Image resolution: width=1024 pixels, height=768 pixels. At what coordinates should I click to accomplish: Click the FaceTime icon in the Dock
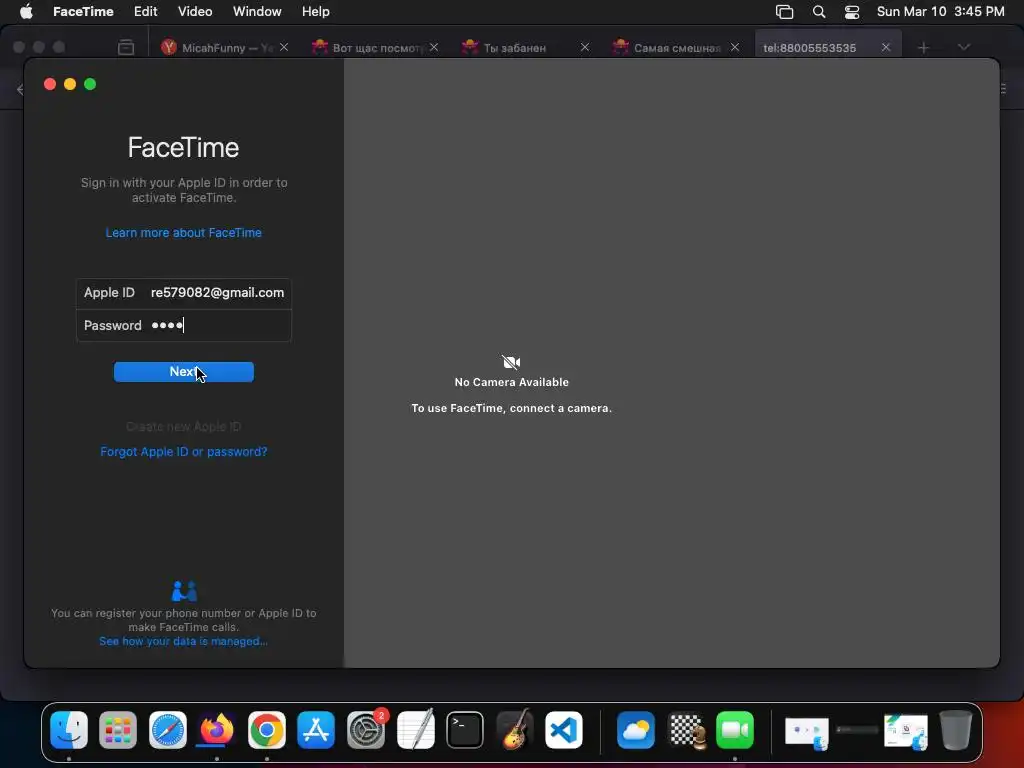click(735, 729)
